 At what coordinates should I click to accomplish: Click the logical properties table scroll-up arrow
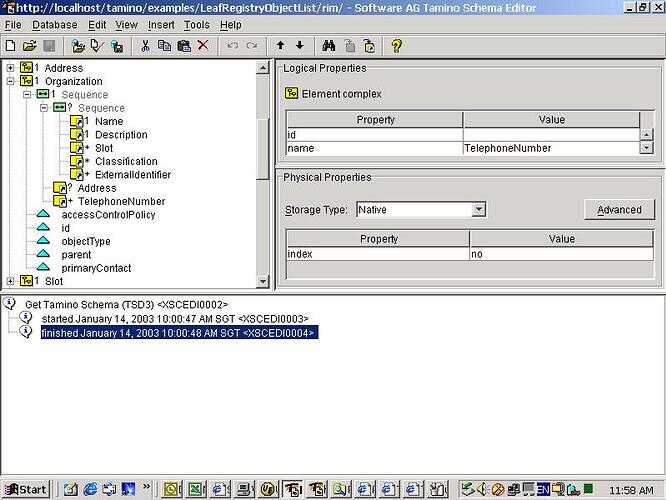point(646,135)
